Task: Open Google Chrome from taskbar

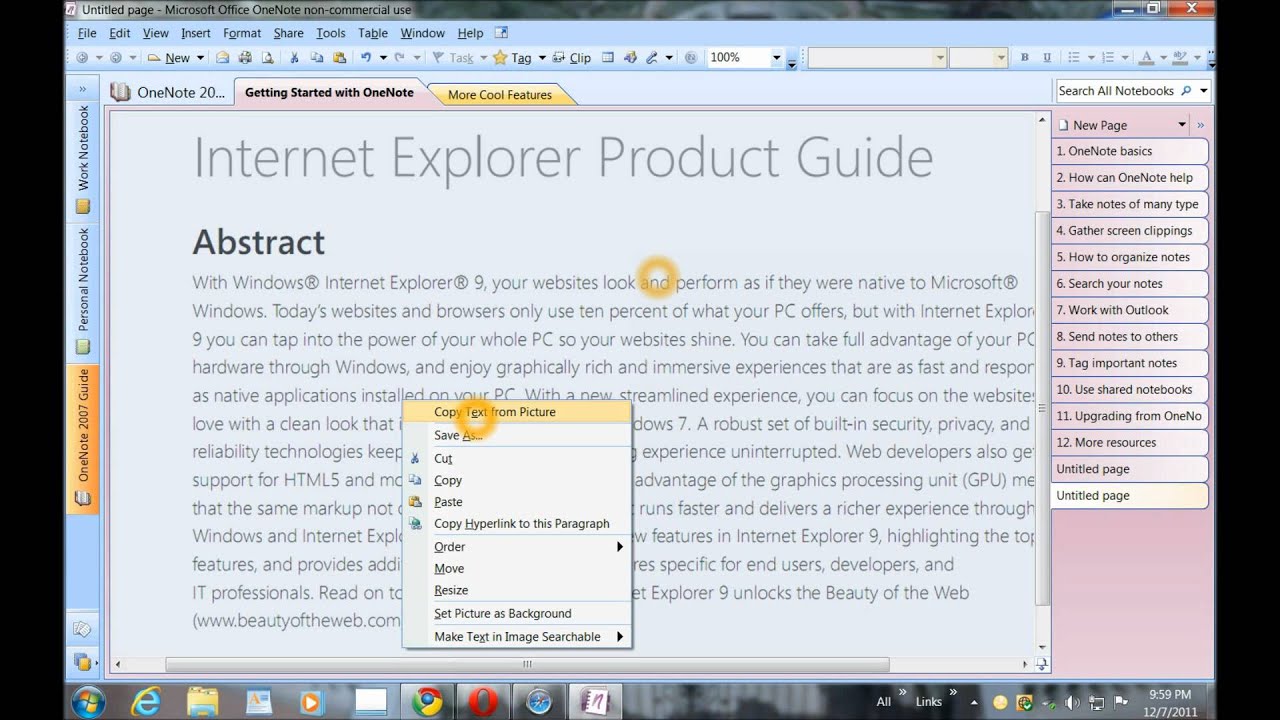Action: 427,701
